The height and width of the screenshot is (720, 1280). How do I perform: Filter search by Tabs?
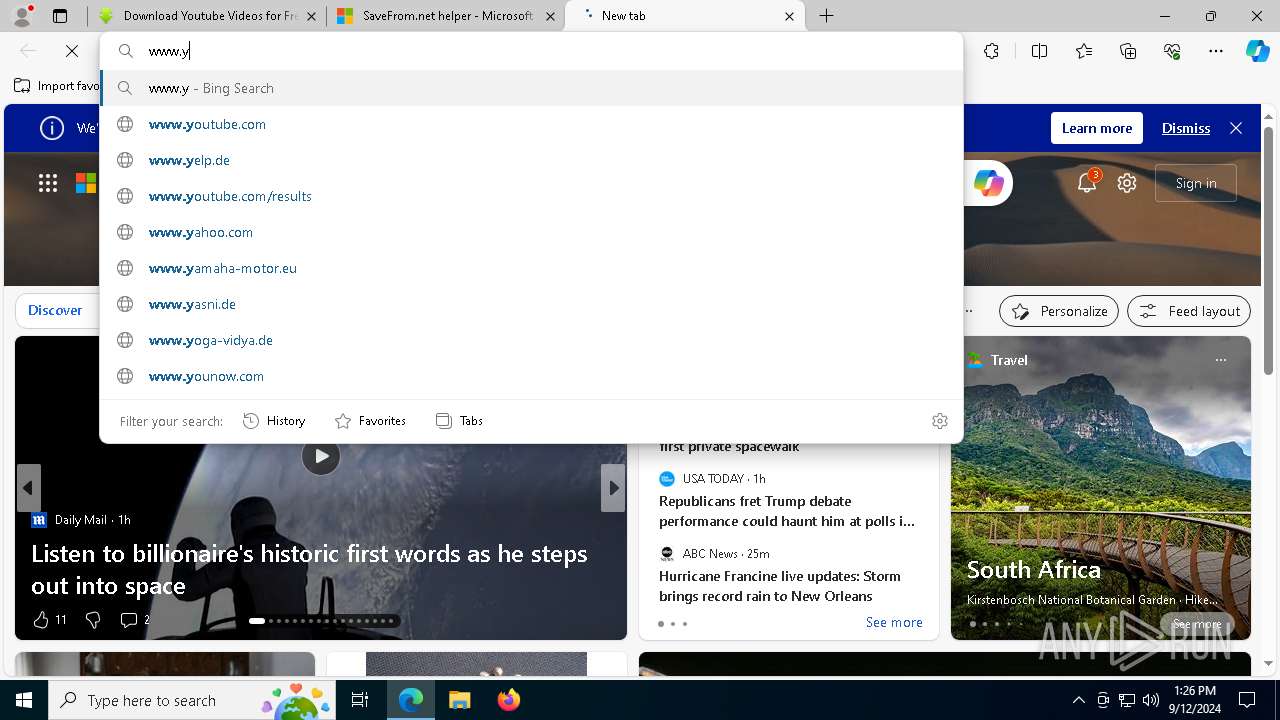[459, 421]
